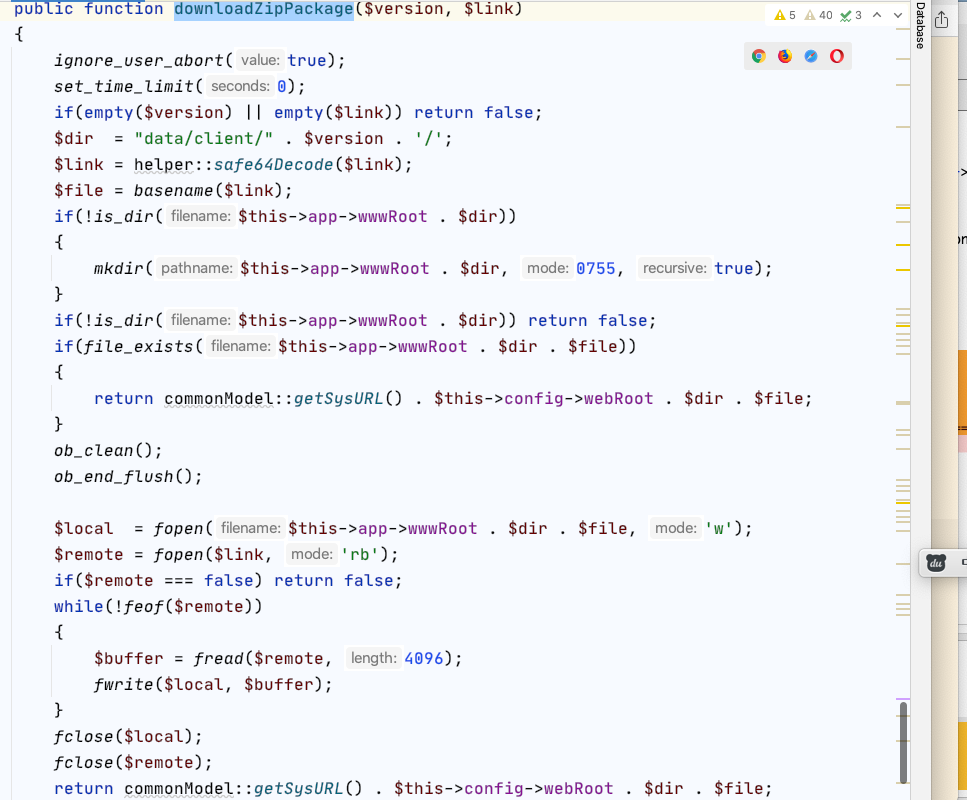Click the $remote variable assignment
967x800 pixels.
coord(89,555)
